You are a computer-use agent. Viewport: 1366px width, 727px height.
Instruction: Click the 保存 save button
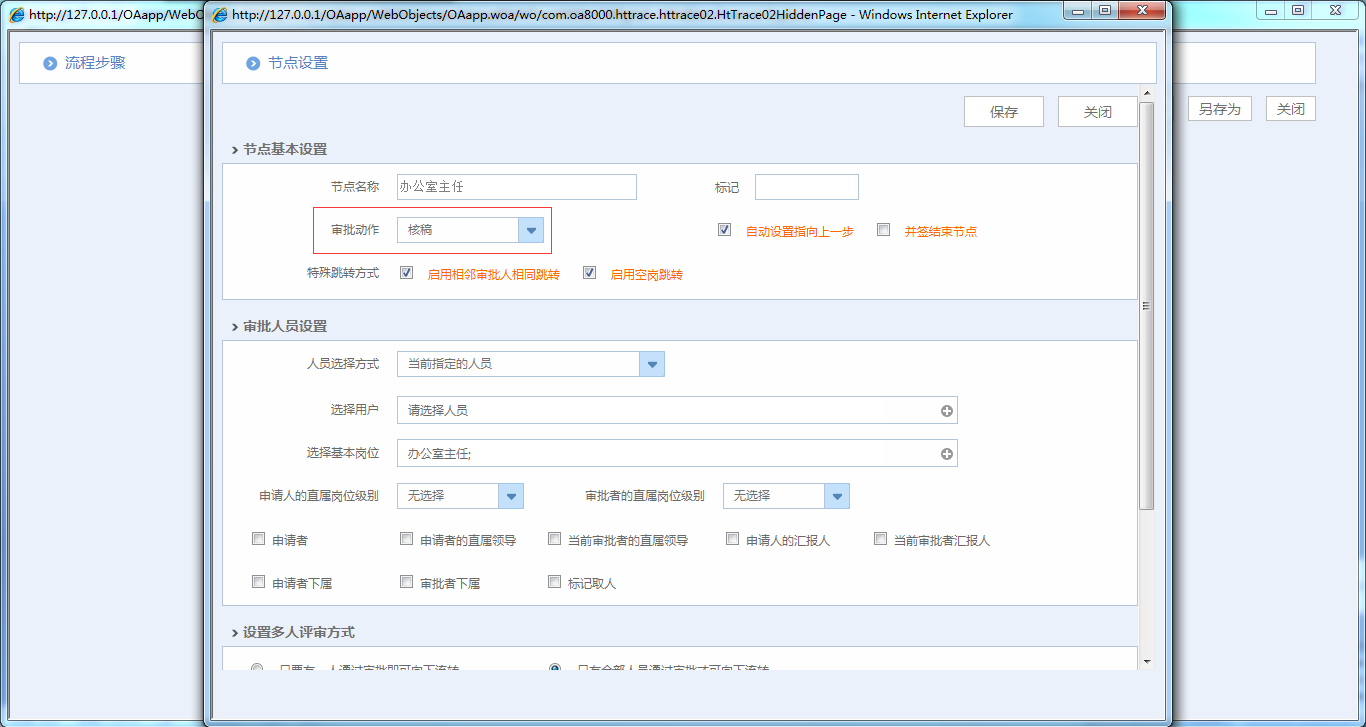pos(1003,111)
